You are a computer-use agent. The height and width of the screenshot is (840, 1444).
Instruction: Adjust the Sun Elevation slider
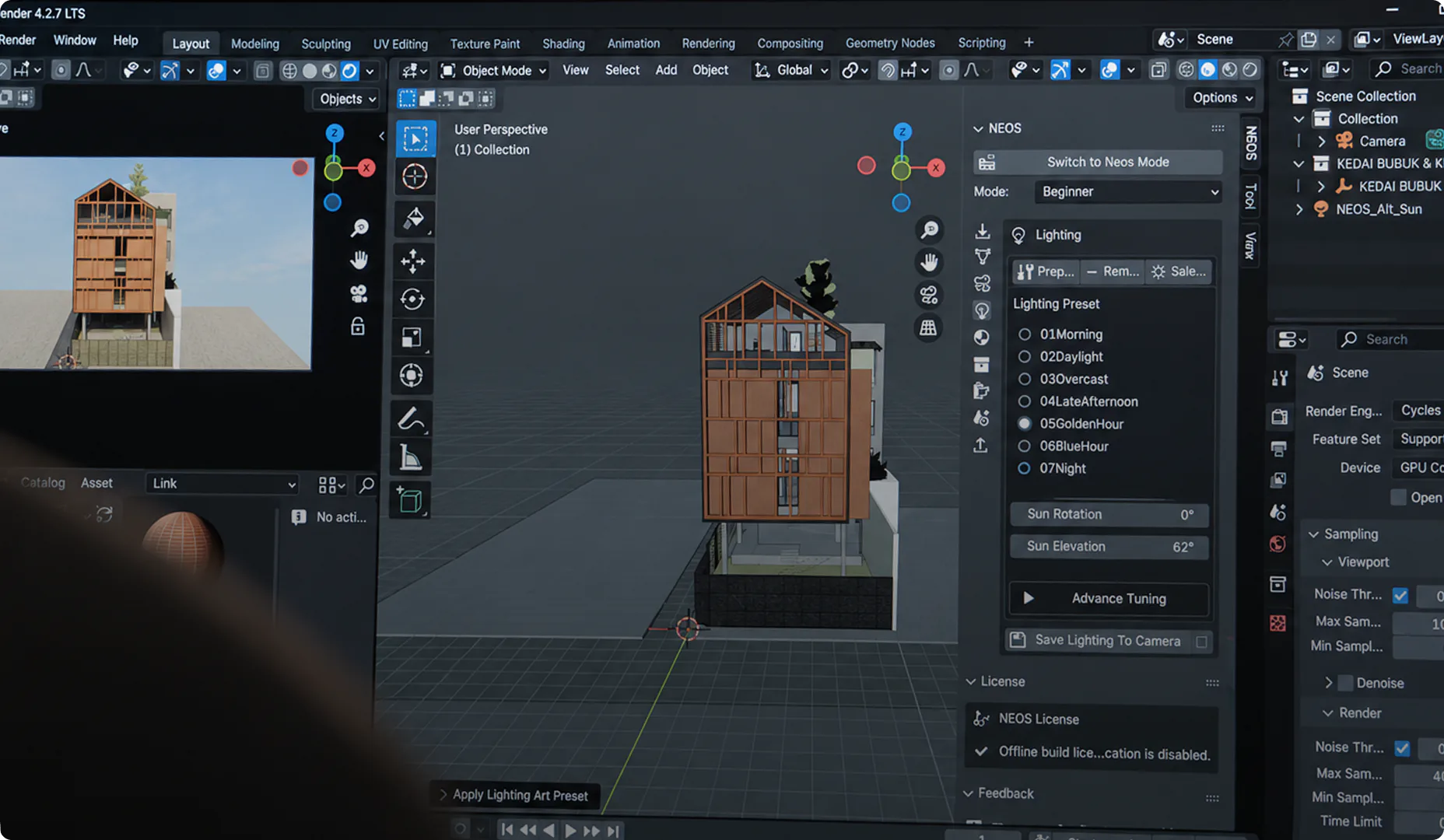click(1109, 547)
